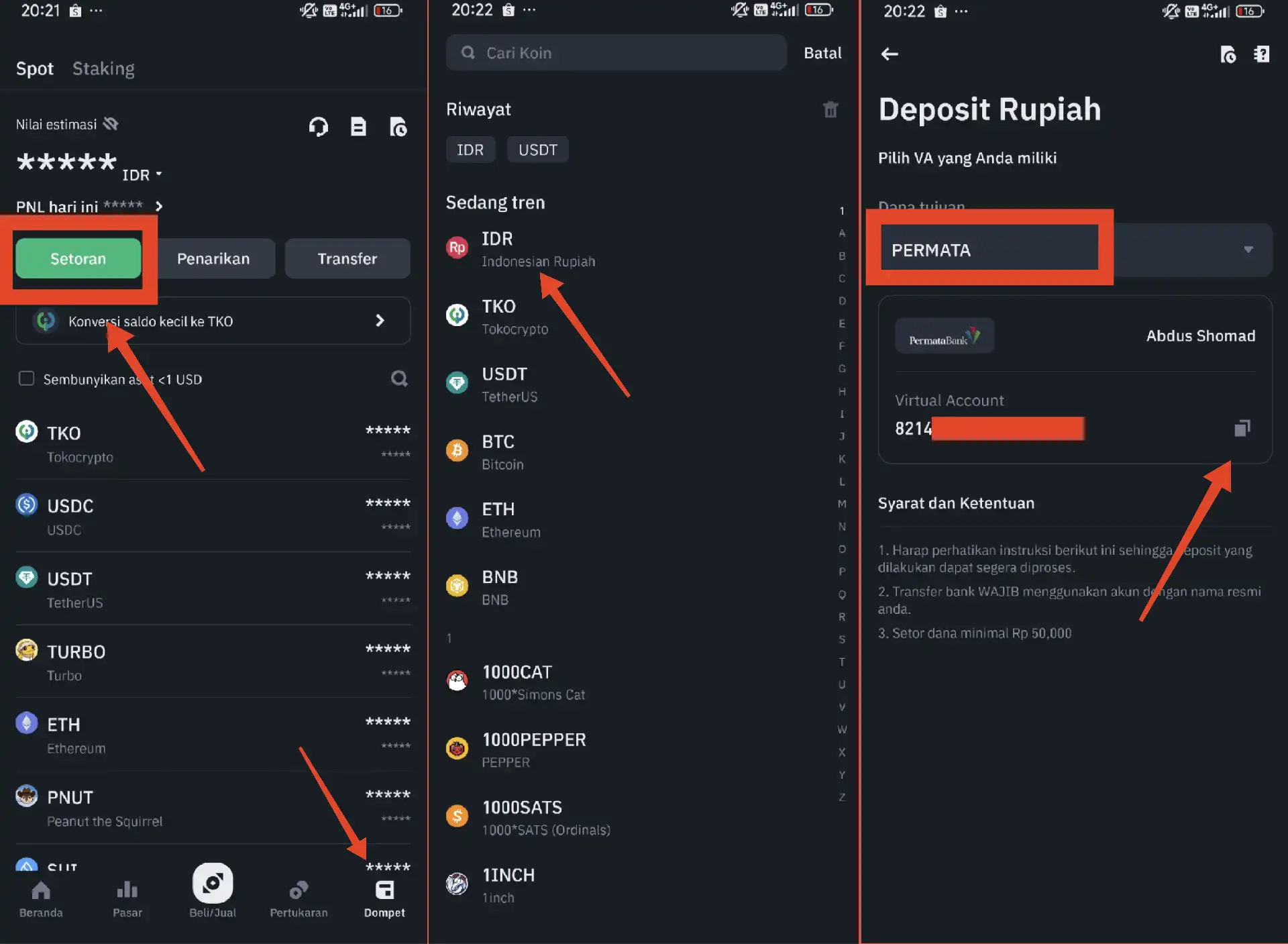The width and height of the screenshot is (1288, 944).
Task: Search assets with magnifier icon in wallet
Action: coord(399,378)
